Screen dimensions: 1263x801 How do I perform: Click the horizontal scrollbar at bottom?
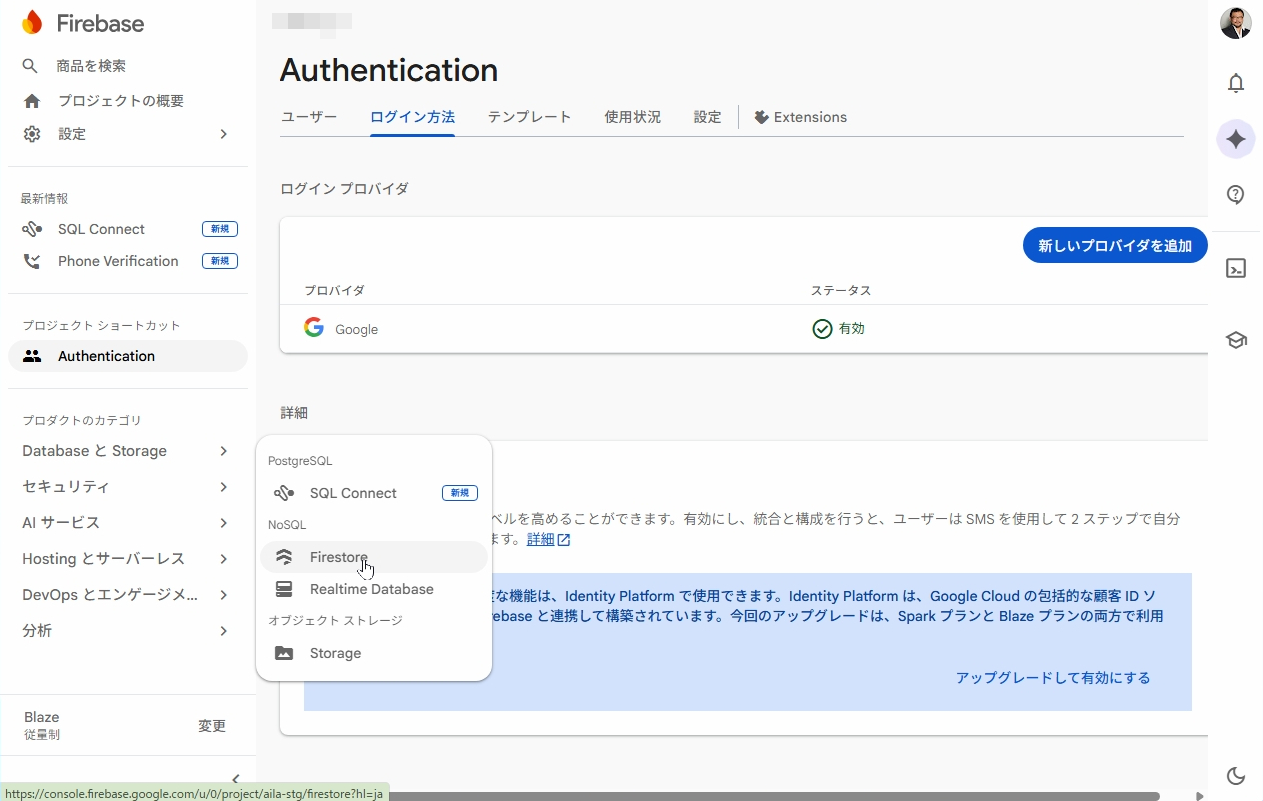coord(774,796)
